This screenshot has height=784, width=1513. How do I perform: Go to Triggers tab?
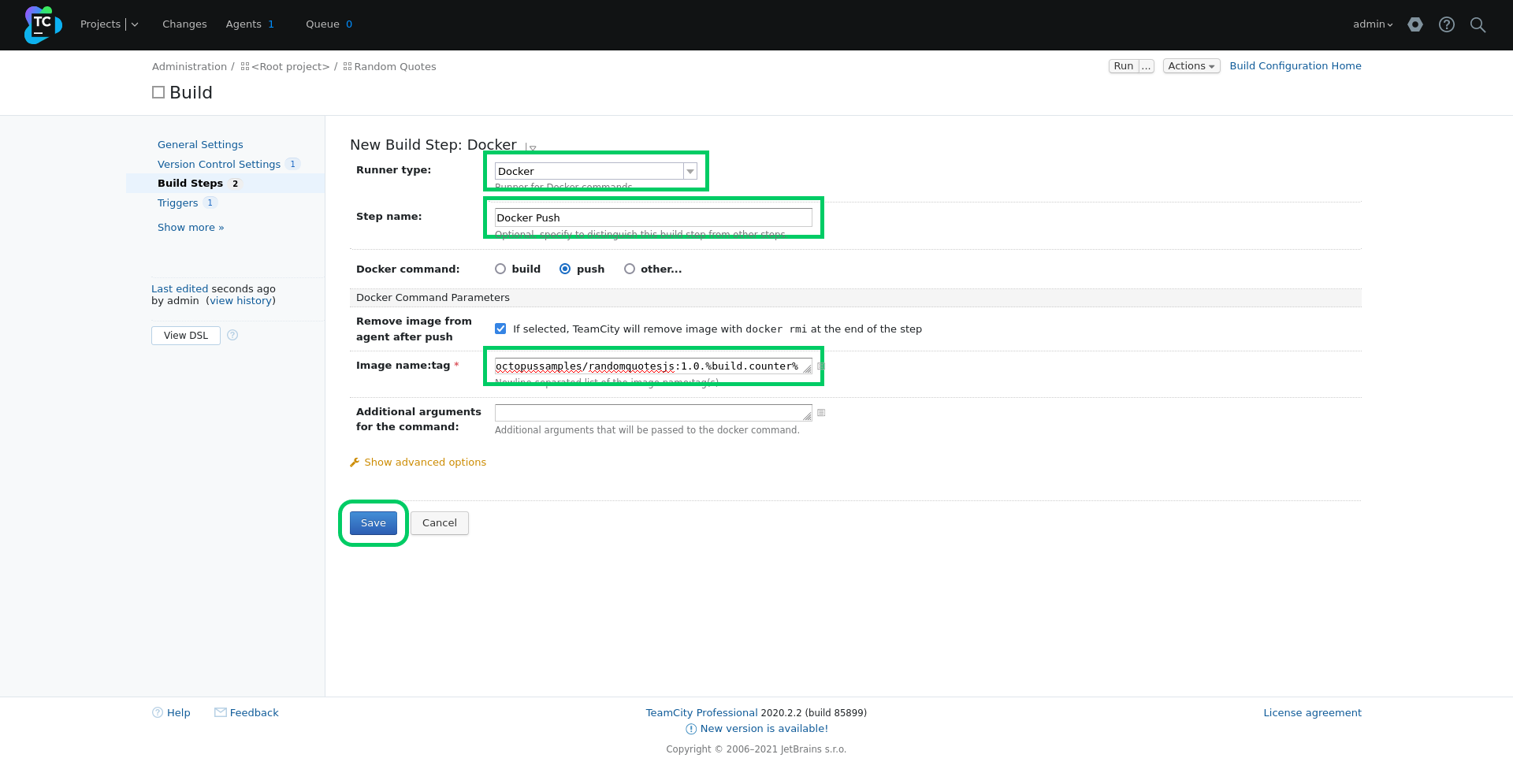click(x=178, y=203)
